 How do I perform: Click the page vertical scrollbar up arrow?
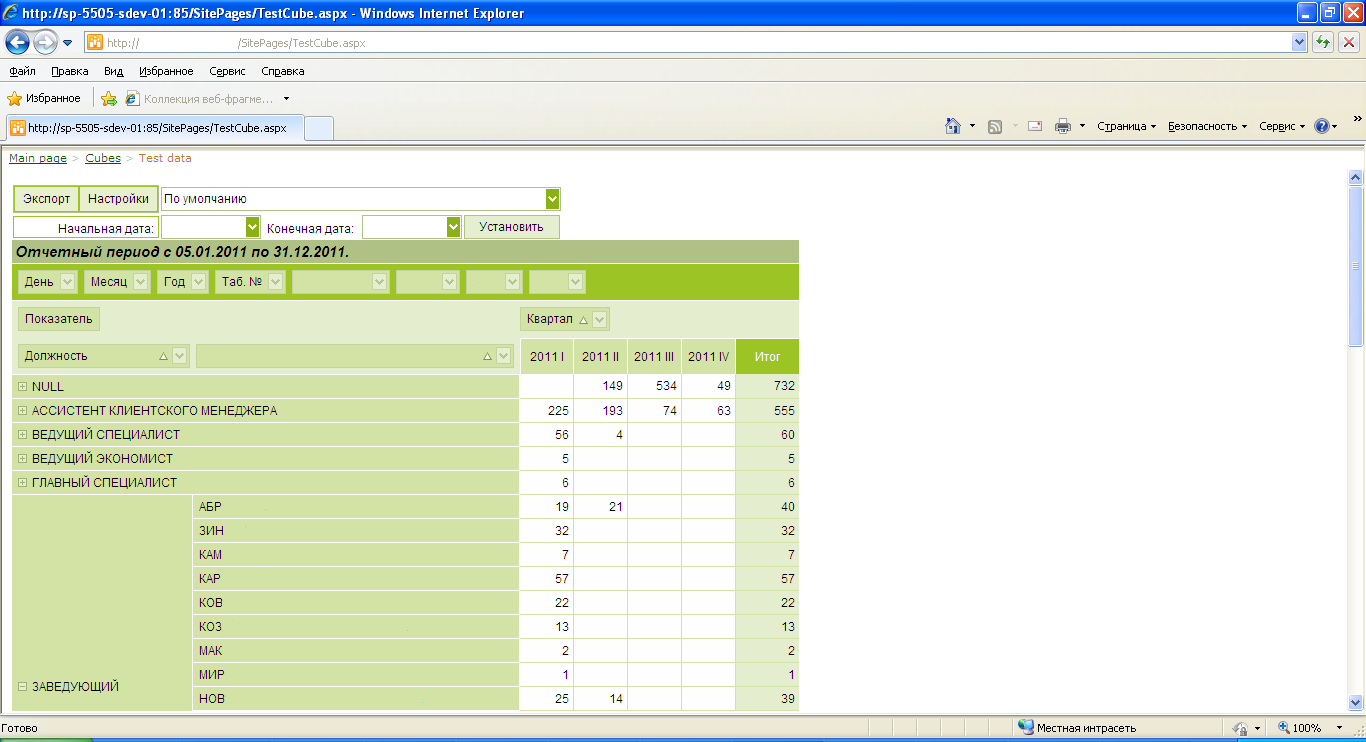(1356, 178)
